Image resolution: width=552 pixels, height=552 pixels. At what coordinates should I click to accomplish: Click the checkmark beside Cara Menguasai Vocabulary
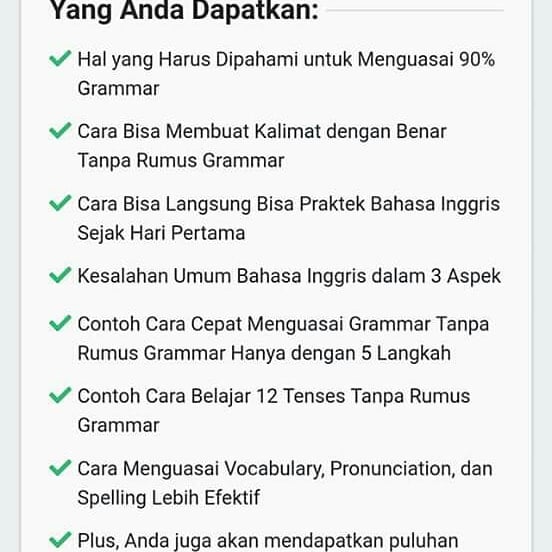tap(60, 468)
